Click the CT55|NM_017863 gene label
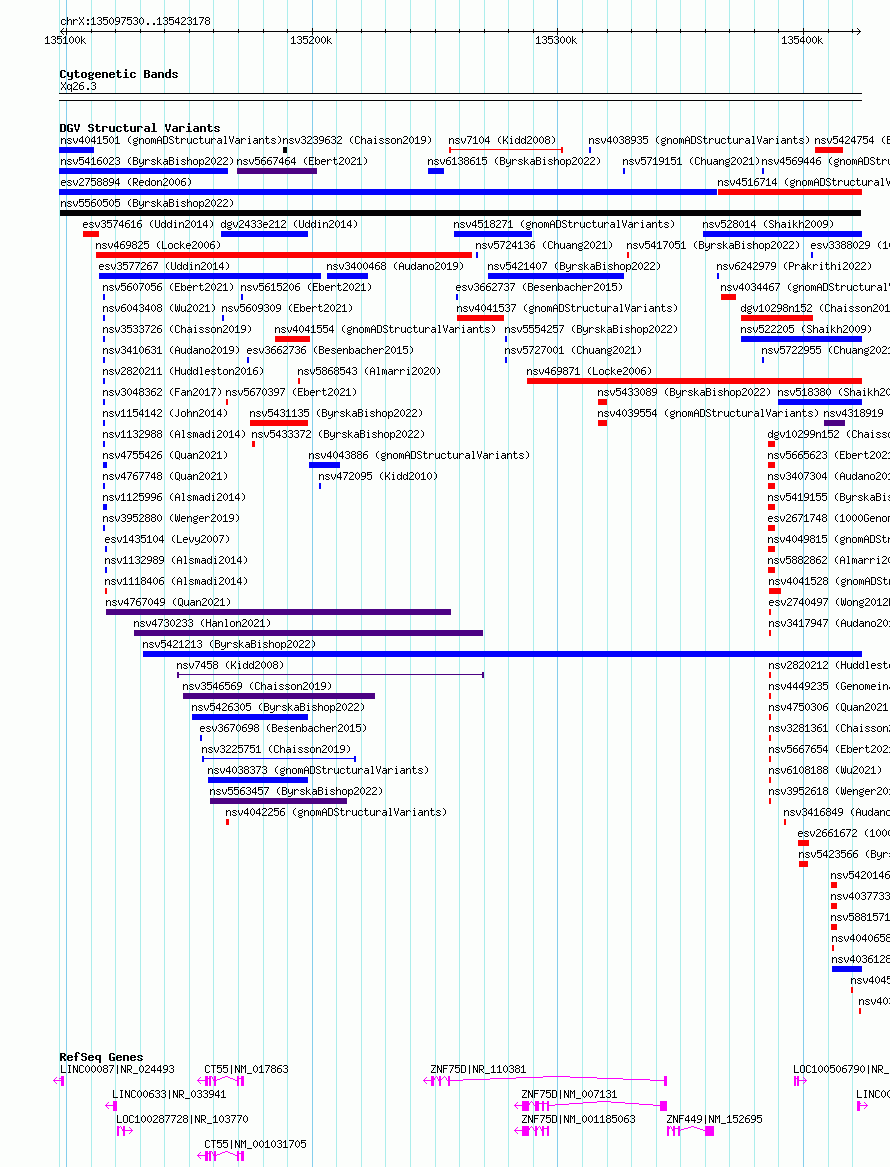Image resolution: width=890 pixels, height=1167 pixels. click(246, 1070)
